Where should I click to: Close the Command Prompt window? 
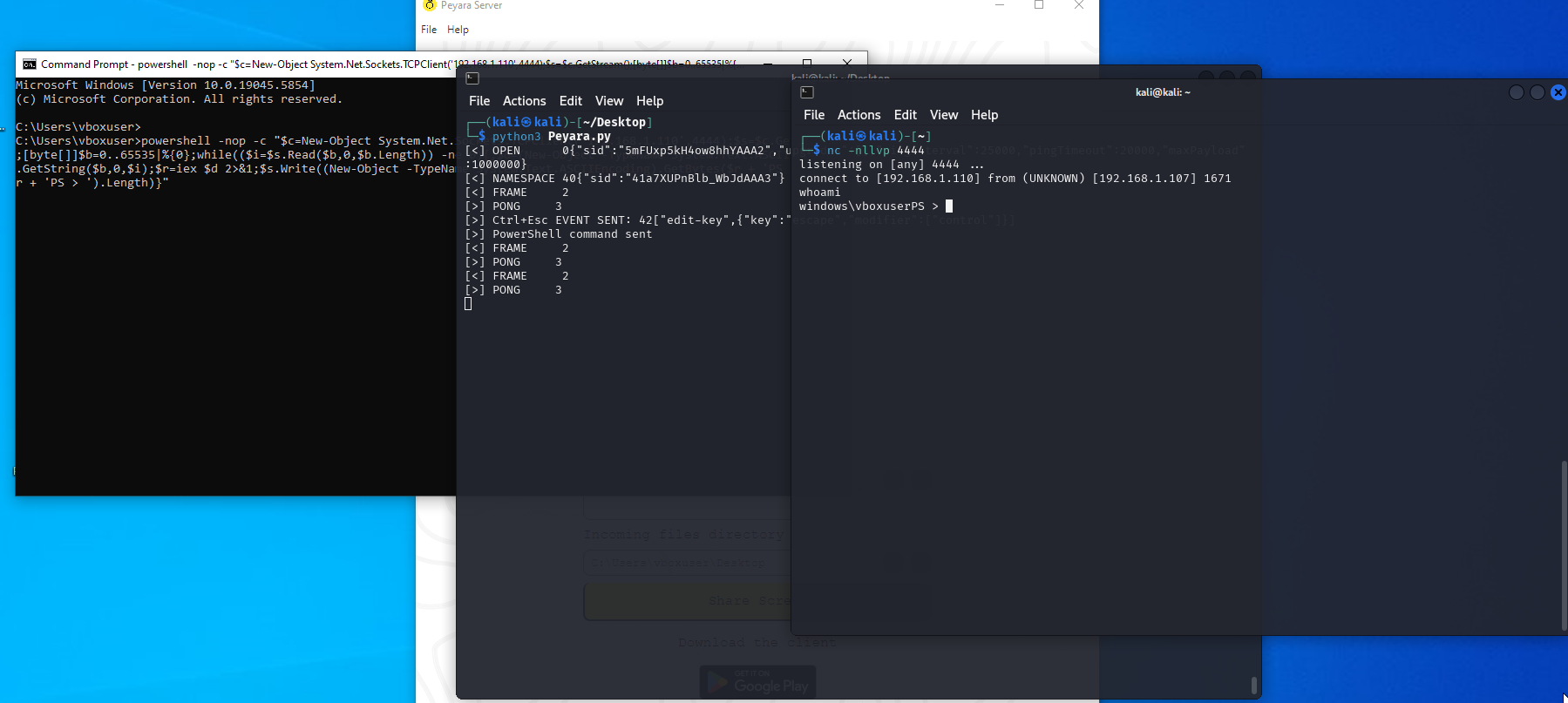[847, 64]
